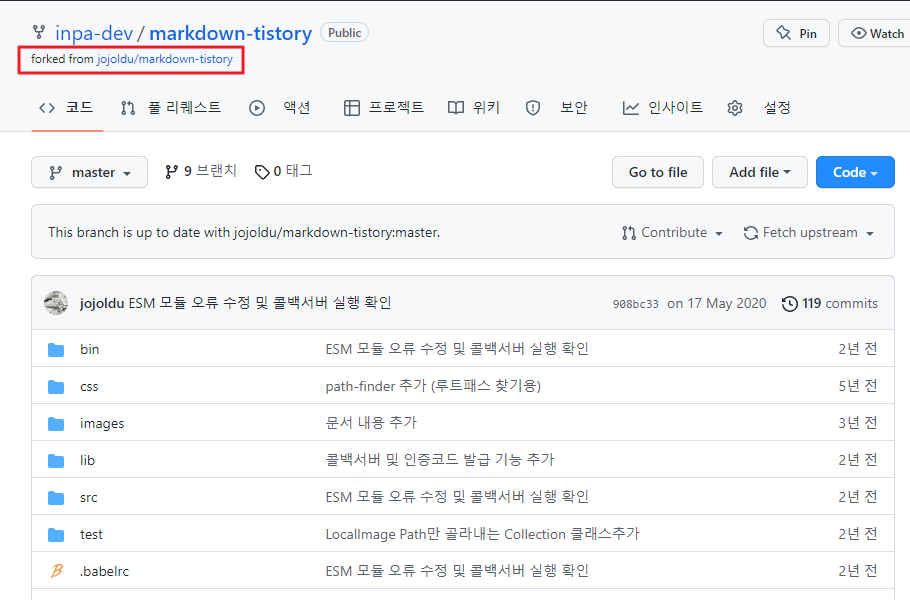Screen dimensions: 910x600
Task: Click the css folder icon
Action: click(x=56, y=387)
